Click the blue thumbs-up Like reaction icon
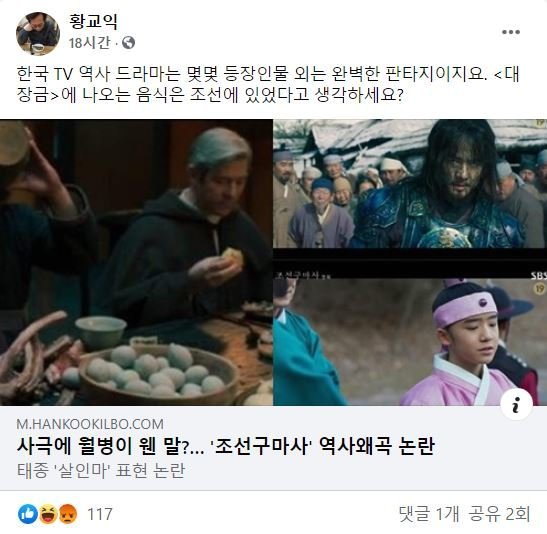The image size is (547, 534). coord(28,514)
